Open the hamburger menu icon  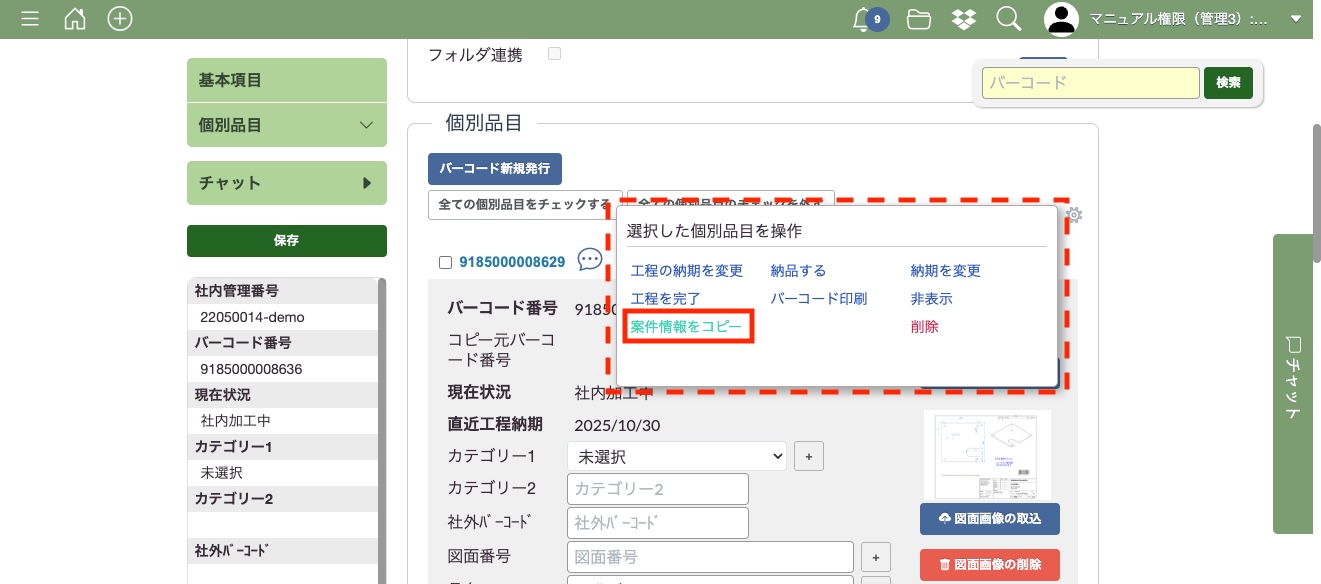point(30,19)
